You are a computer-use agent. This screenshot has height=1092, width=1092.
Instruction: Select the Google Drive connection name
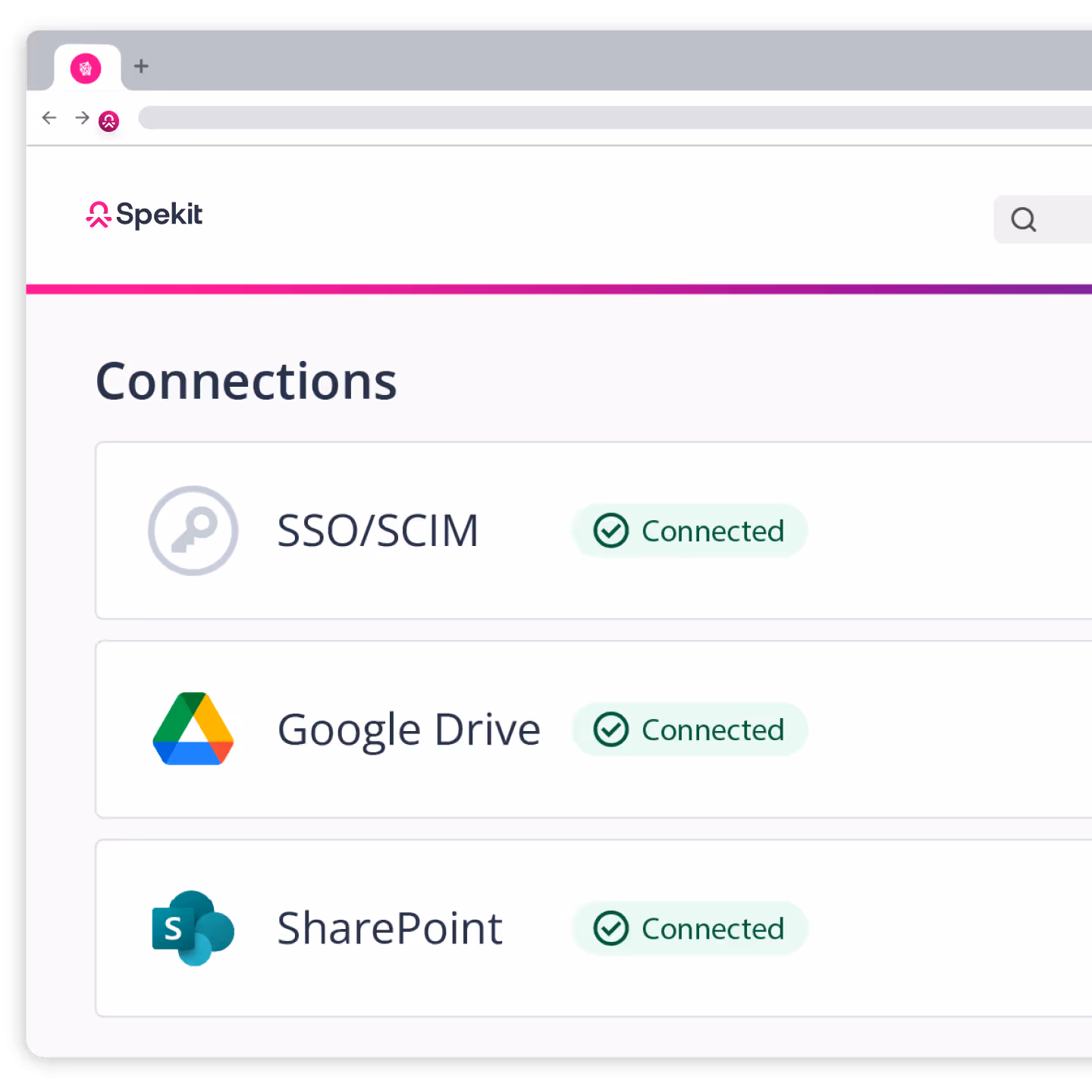pyautogui.click(x=409, y=730)
